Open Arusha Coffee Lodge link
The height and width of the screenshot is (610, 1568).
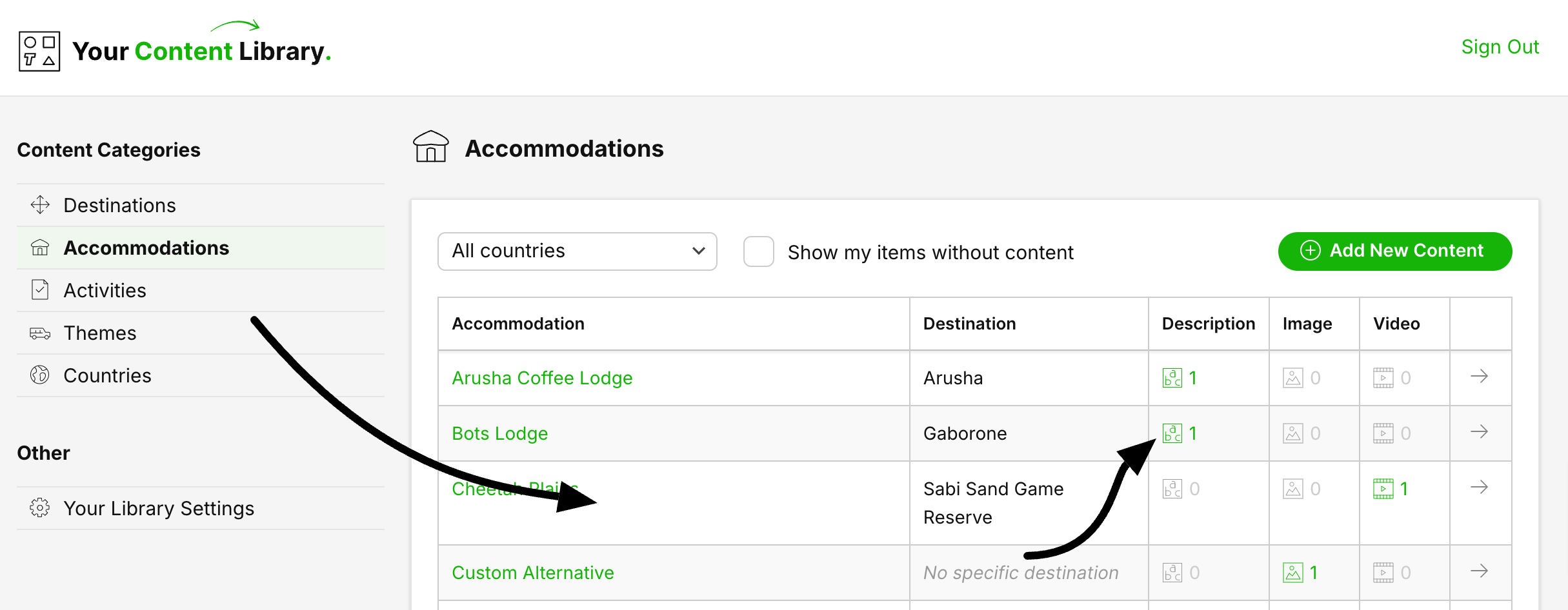(x=541, y=379)
